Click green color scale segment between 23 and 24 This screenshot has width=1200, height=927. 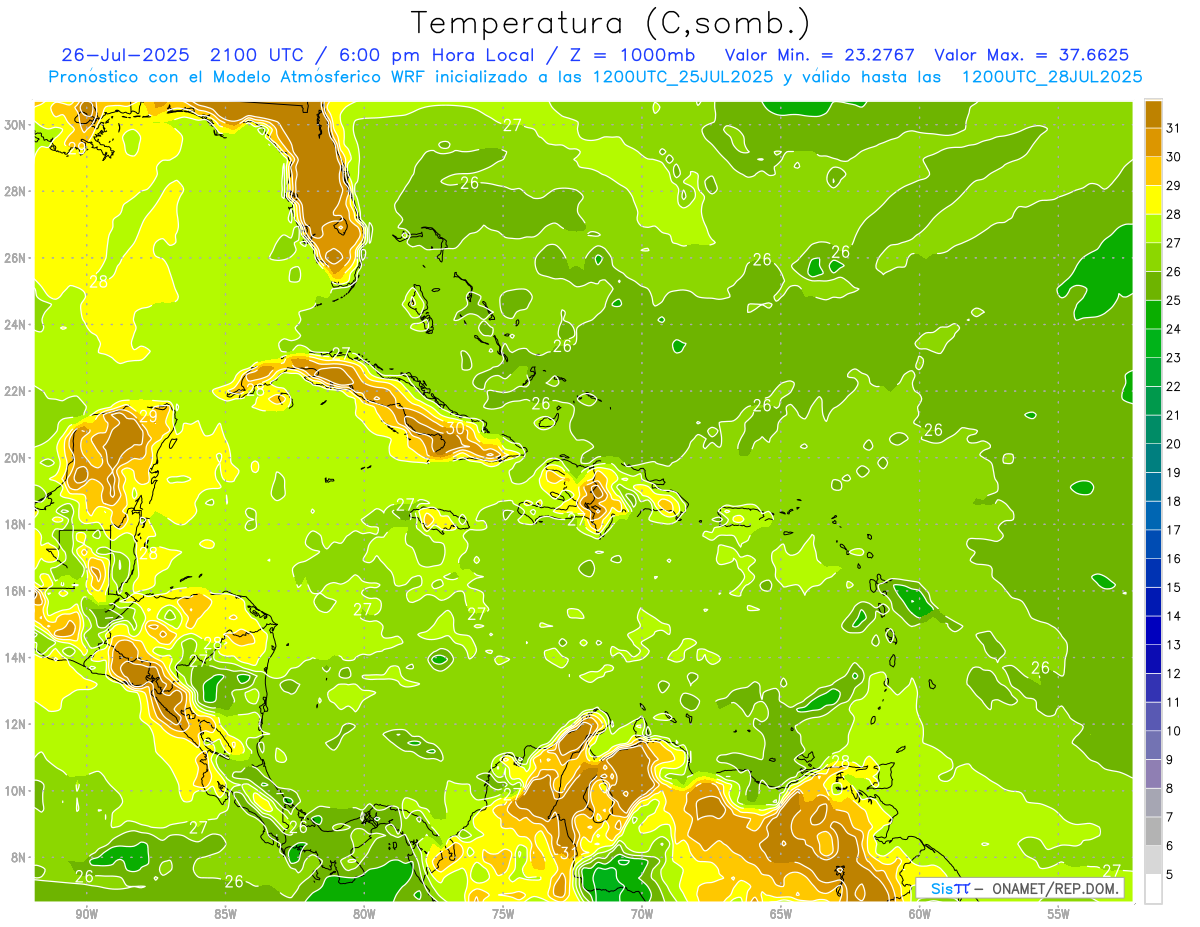1154,343
